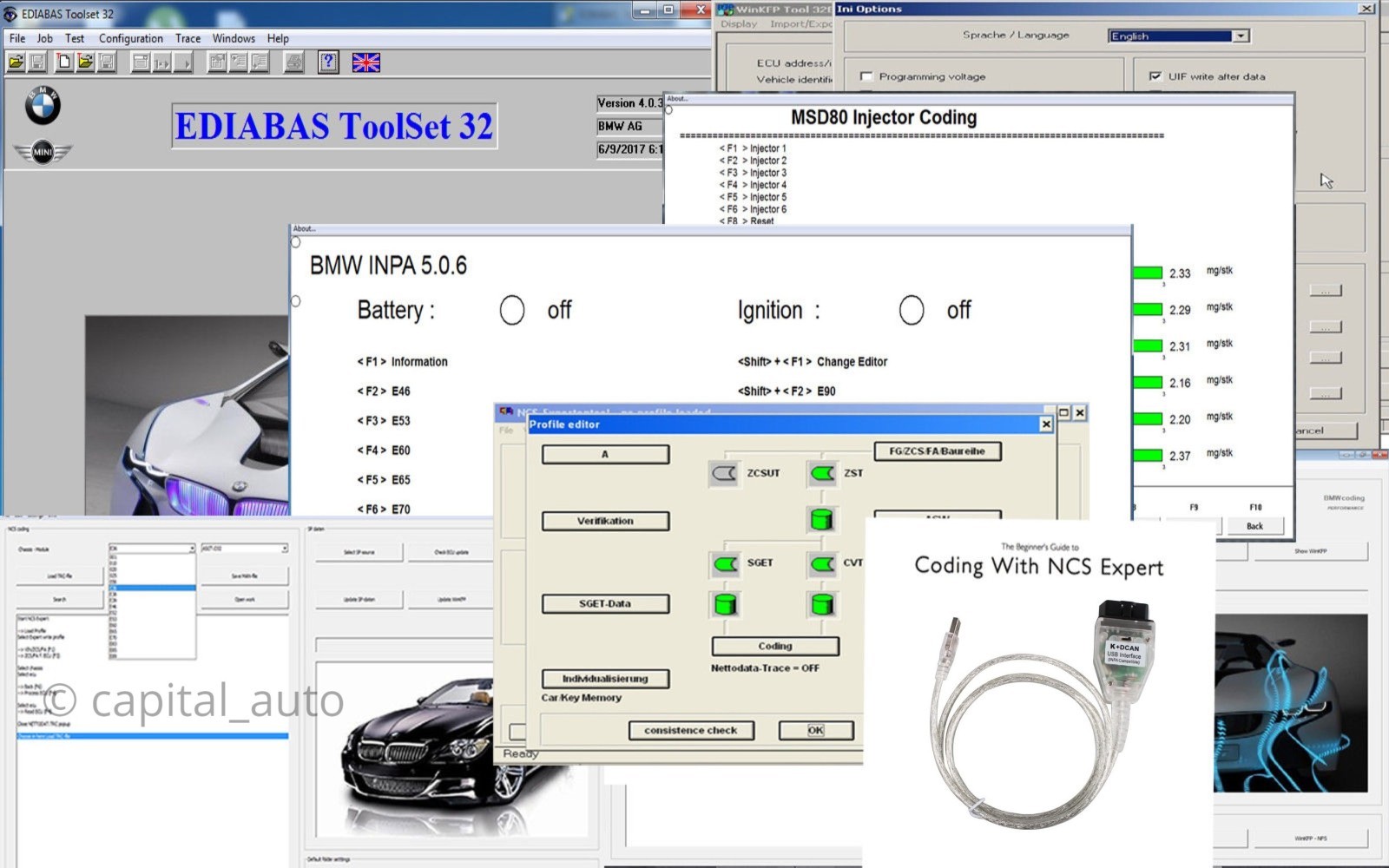Click the A button in Profile editor
The width and height of the screenshot is (1389, 868).
tap(605, 455)
